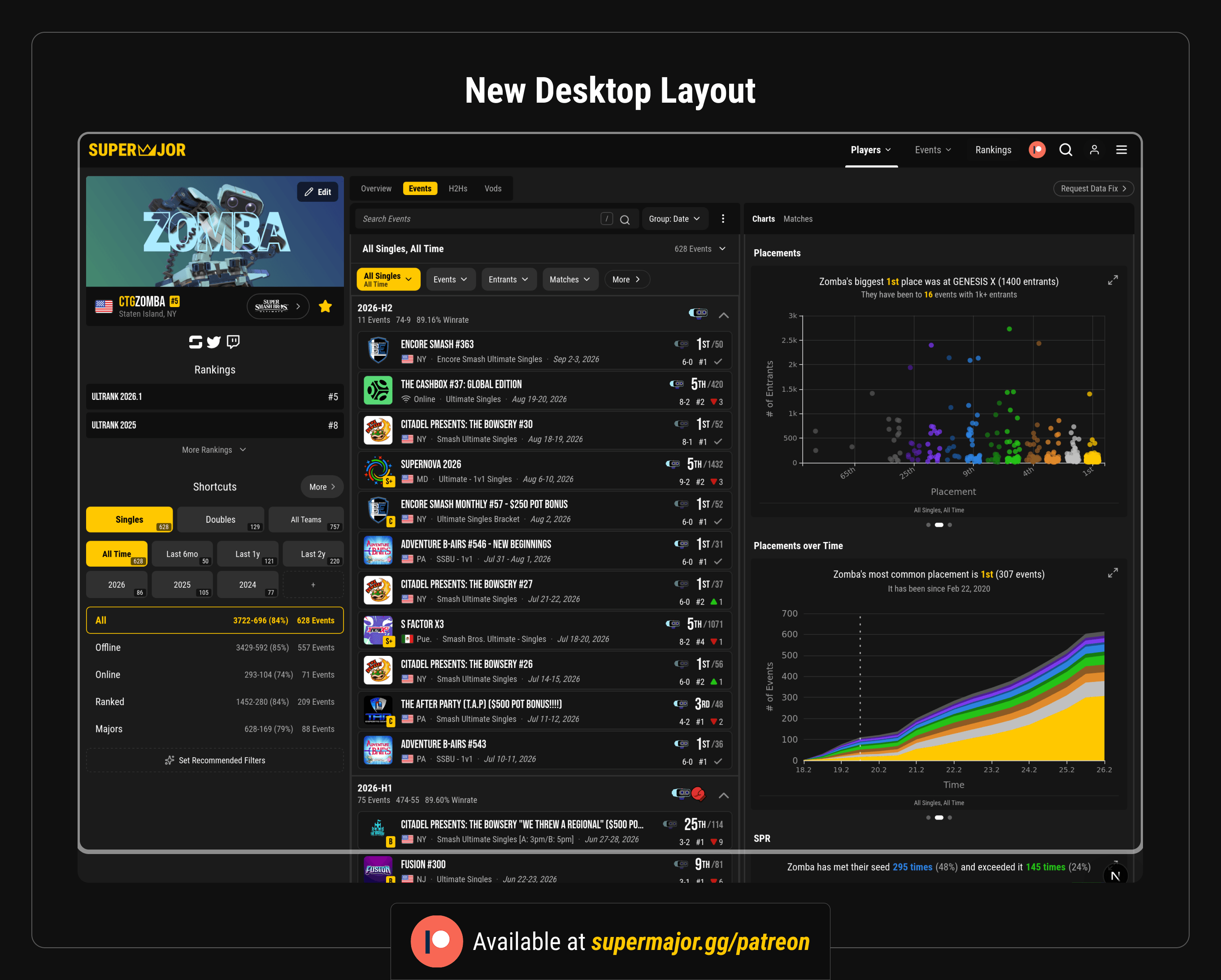The image size is (1221, 980).
Task: Click Set Recommended Filters
Action: (215, 760)
